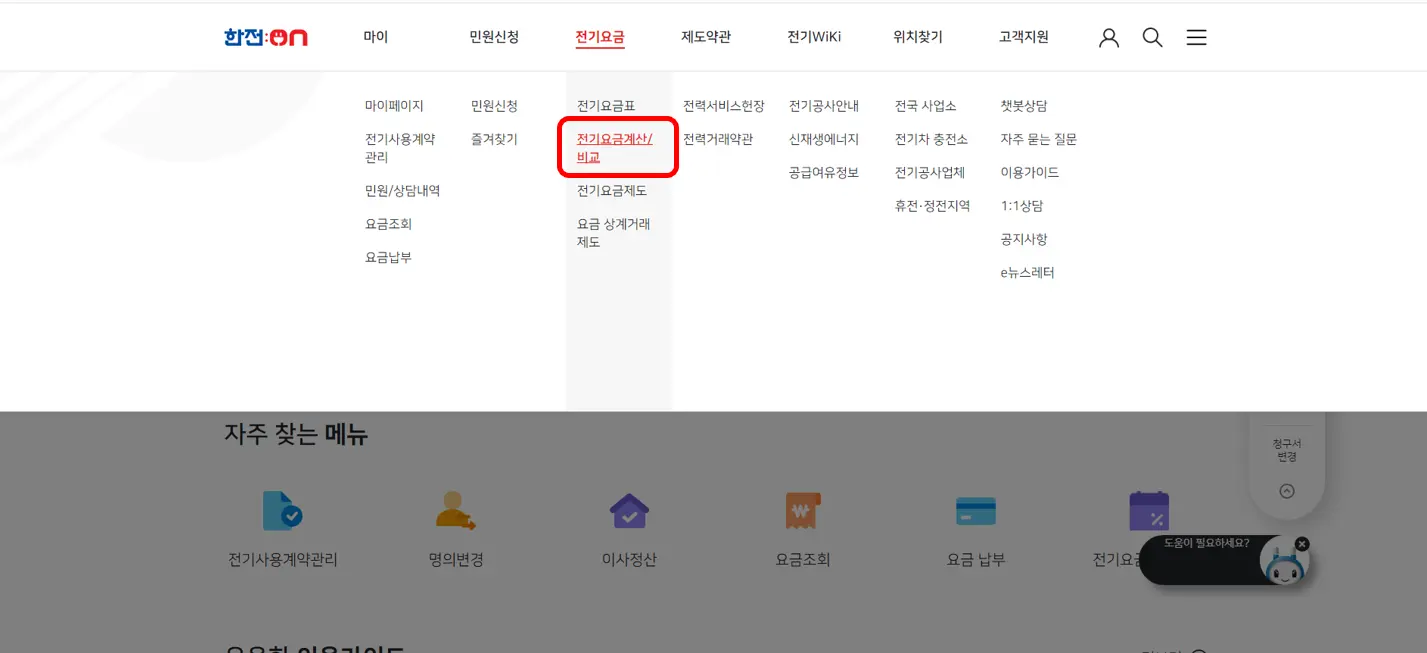The height and width of the screenshot is (653, 1427).
Task: Click the 요금조회 receipt icon
Action: coord(801,511)
